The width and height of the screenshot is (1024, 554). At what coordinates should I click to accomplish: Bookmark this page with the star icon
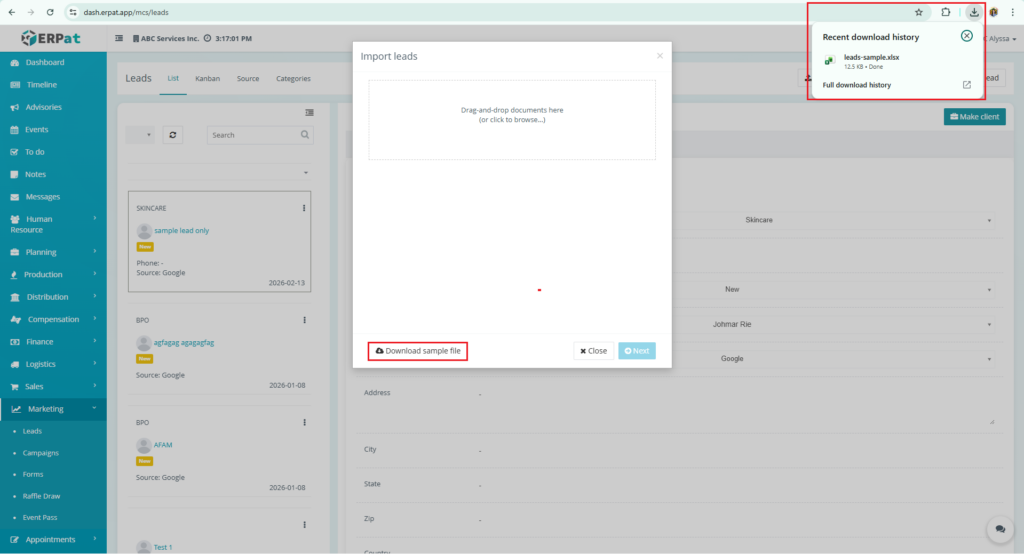(918, 12)
